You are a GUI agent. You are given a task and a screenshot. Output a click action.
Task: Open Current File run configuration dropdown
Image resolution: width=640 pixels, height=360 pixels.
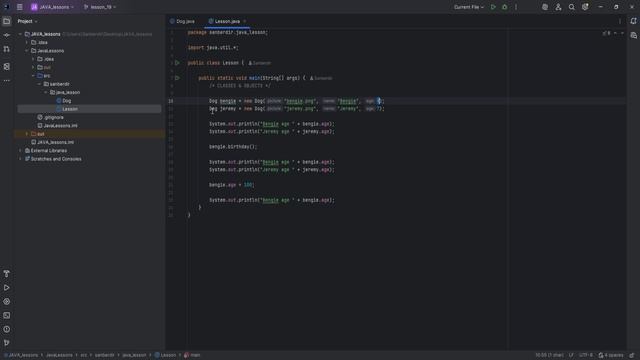469,7
